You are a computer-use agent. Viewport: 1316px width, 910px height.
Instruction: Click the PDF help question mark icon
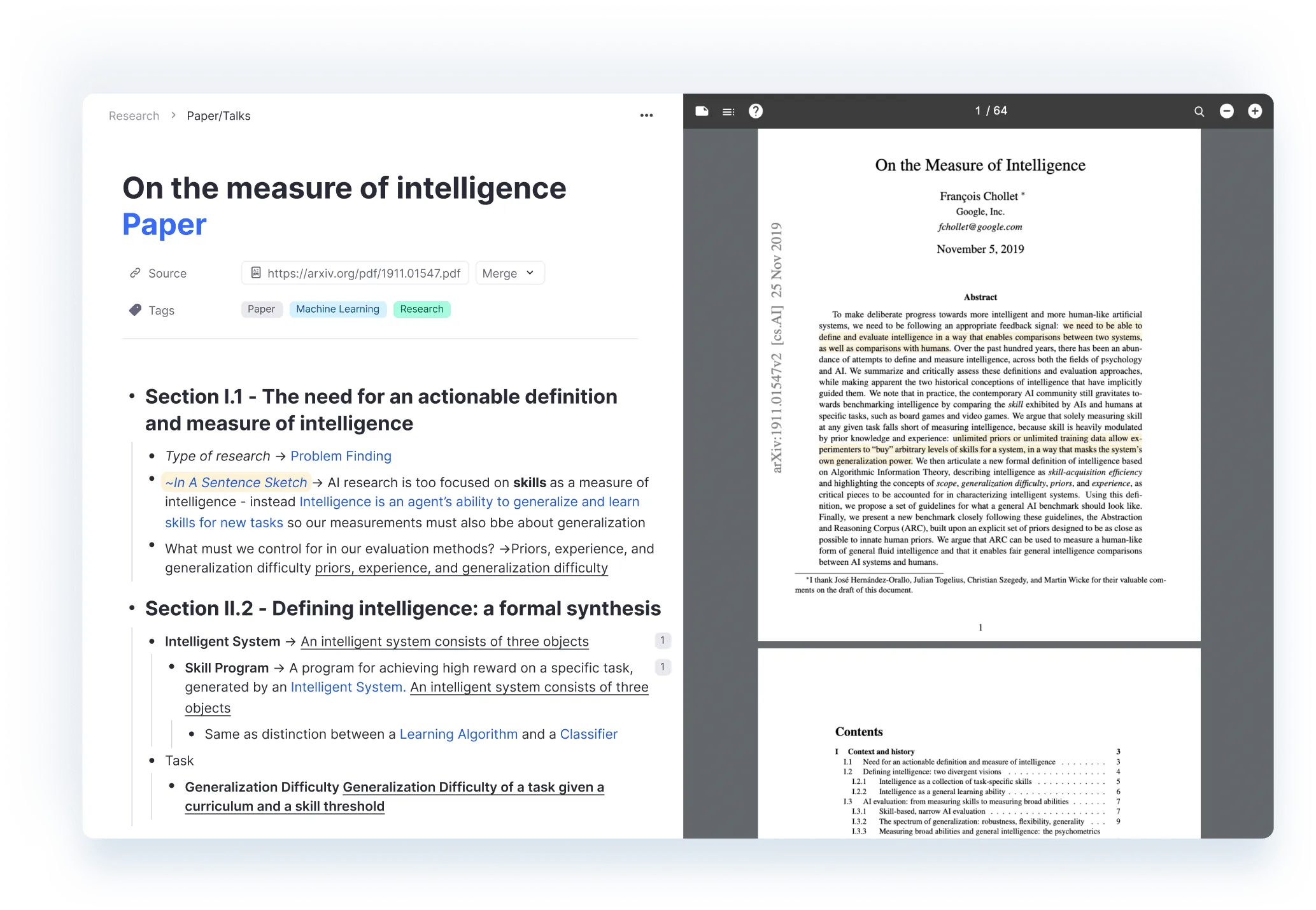point(755,111)
